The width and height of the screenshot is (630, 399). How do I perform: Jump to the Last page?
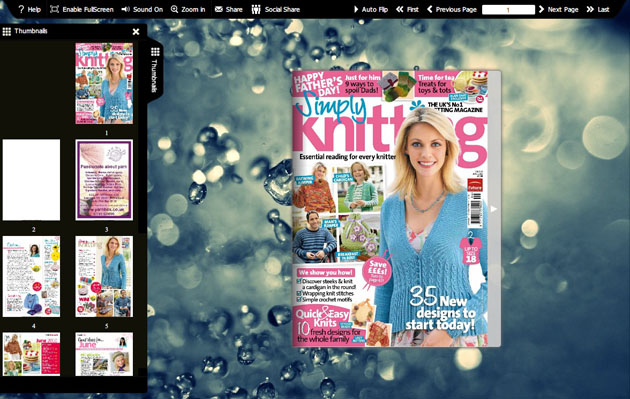[x=598, y=9]
